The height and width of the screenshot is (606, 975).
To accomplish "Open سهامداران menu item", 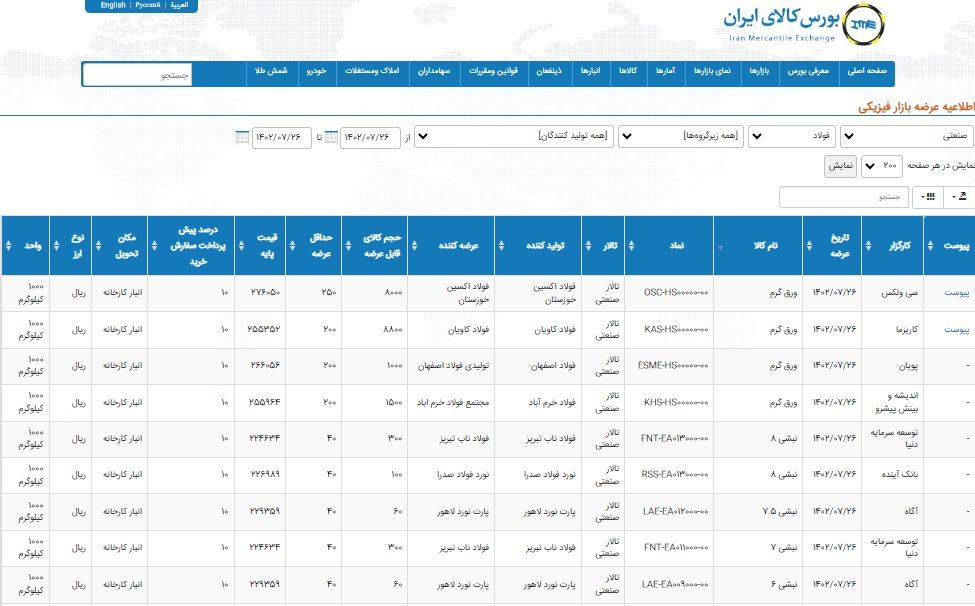I will (434, 71).
